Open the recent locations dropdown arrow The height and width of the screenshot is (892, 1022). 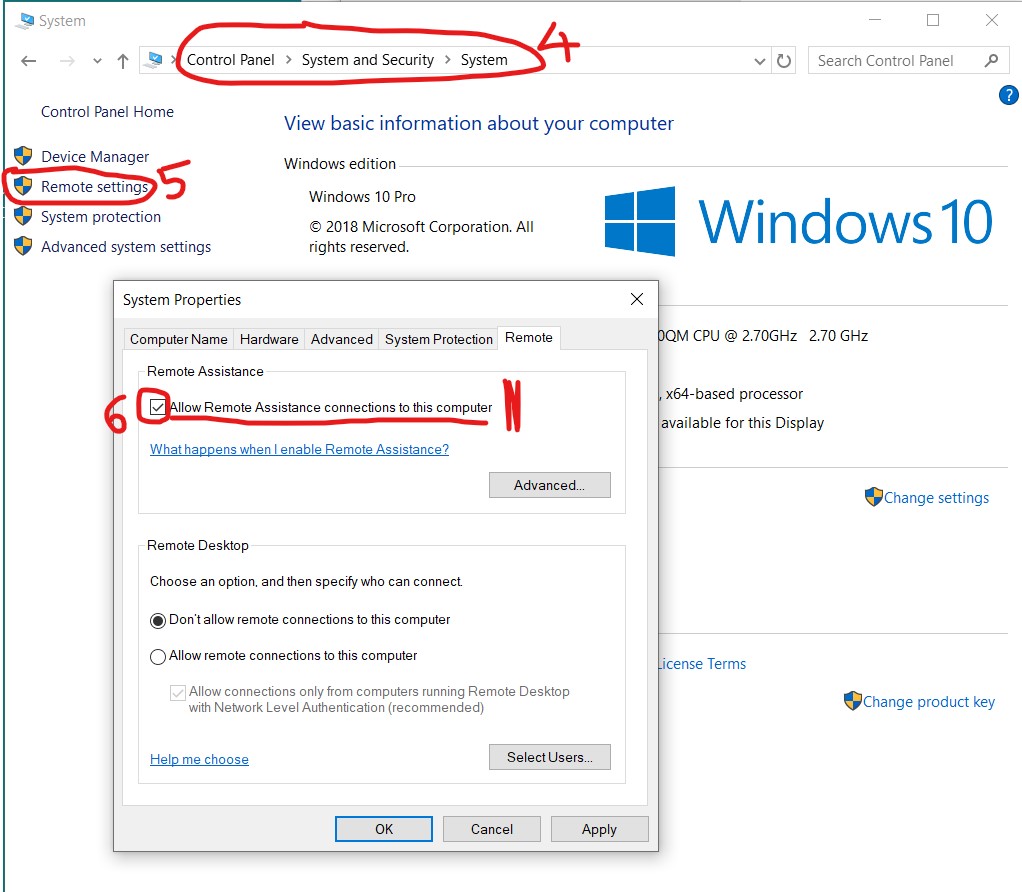tap(97, 61)
